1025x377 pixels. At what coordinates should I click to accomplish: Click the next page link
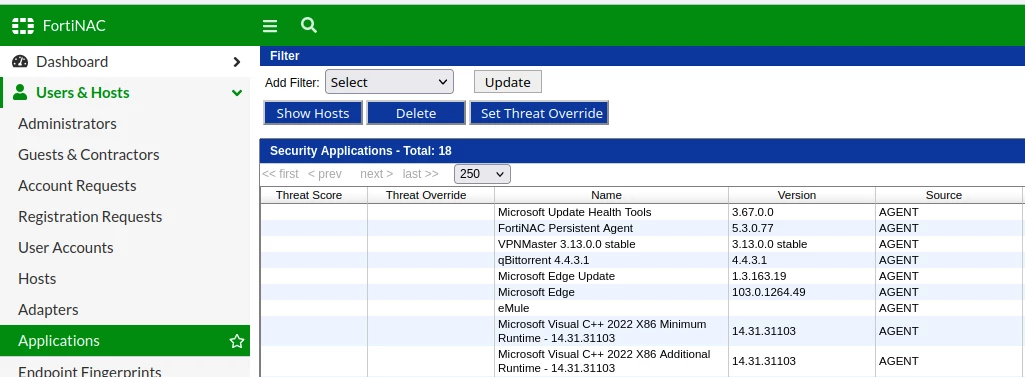(377, 174)
